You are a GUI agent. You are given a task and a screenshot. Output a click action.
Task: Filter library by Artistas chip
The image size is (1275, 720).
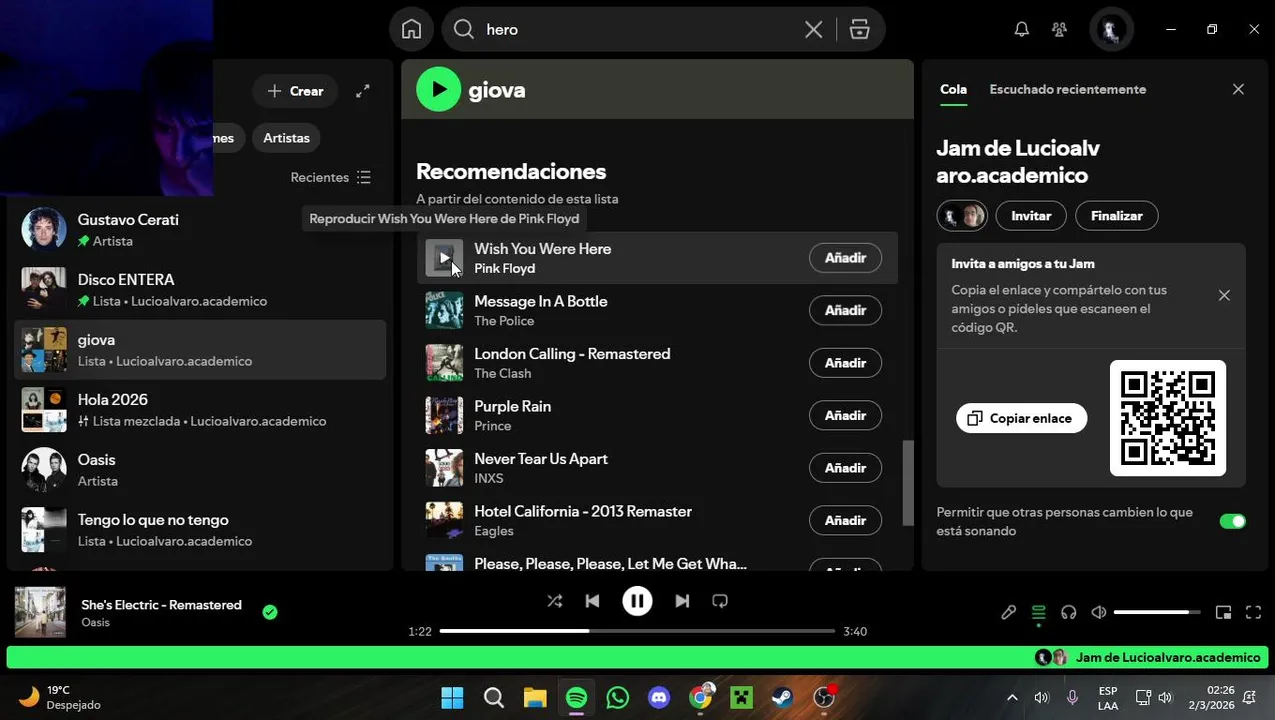(x=286, y=138)
